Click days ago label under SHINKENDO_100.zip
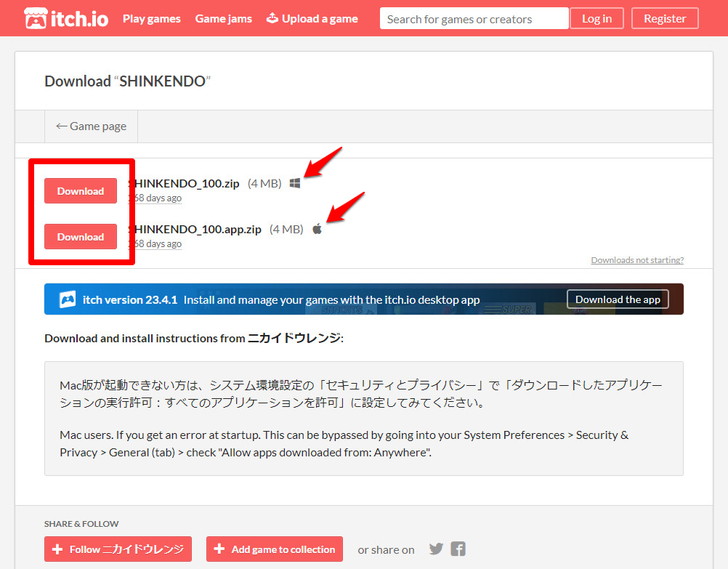Image resolution: width=728 pixels, height=569 pixels. pyautogui.click(x=156, y=198)
